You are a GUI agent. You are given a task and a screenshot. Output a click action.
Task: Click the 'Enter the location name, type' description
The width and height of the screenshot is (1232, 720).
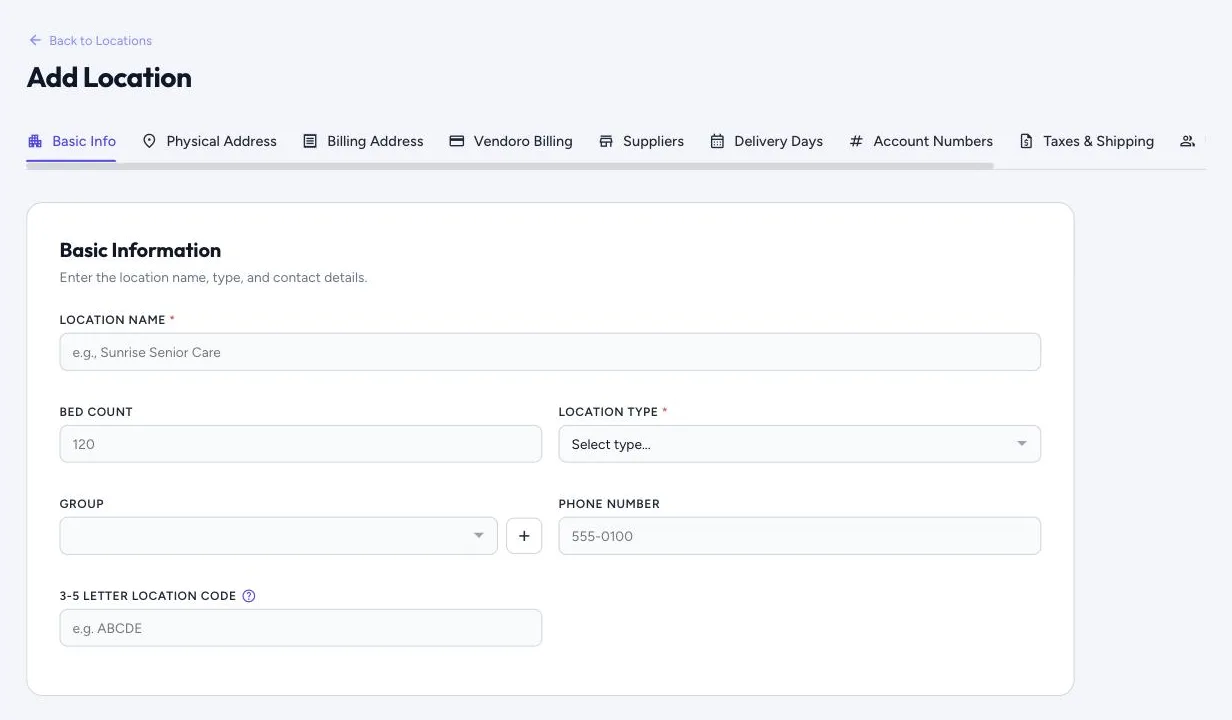point(213,277)
